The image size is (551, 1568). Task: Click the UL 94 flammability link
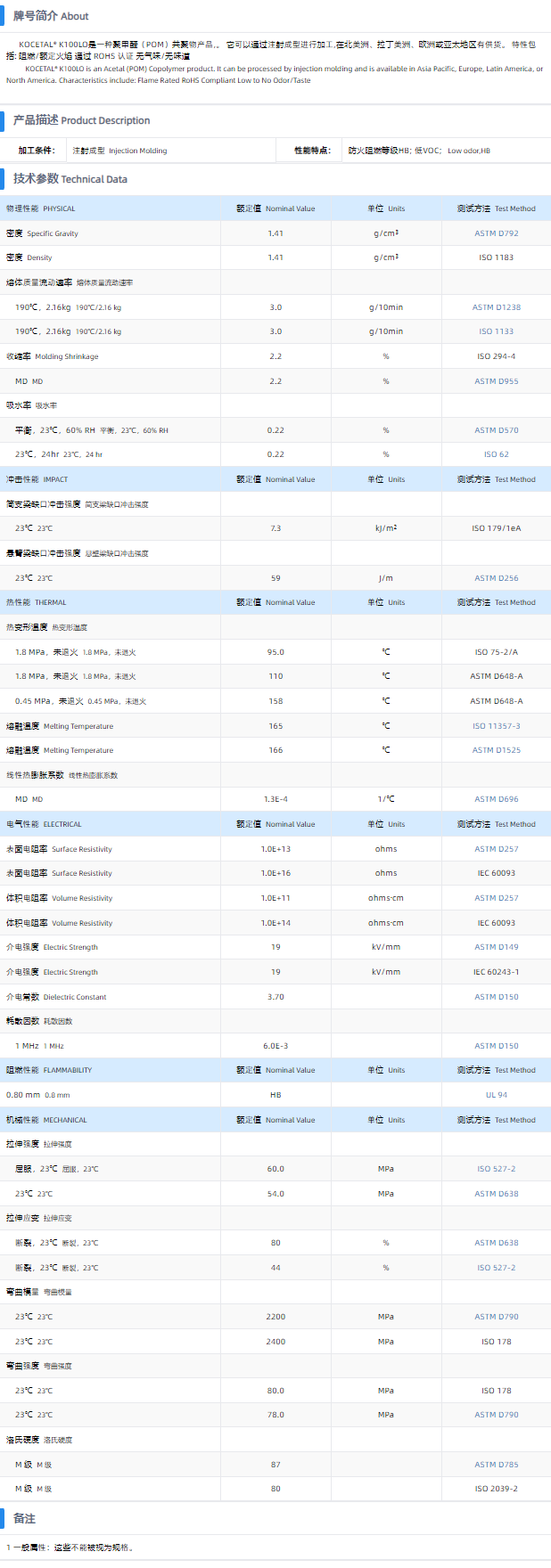coord(496,1095)
